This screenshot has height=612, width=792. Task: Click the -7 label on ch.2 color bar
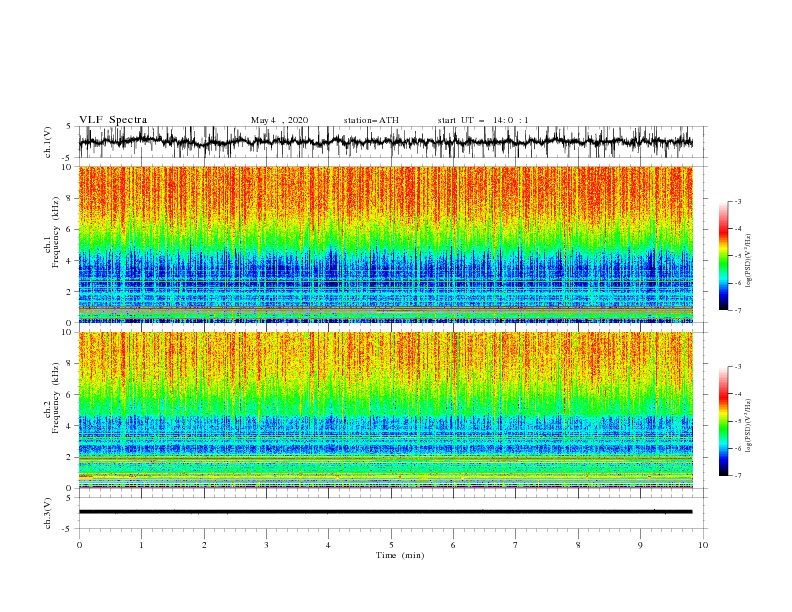point(738,476)
